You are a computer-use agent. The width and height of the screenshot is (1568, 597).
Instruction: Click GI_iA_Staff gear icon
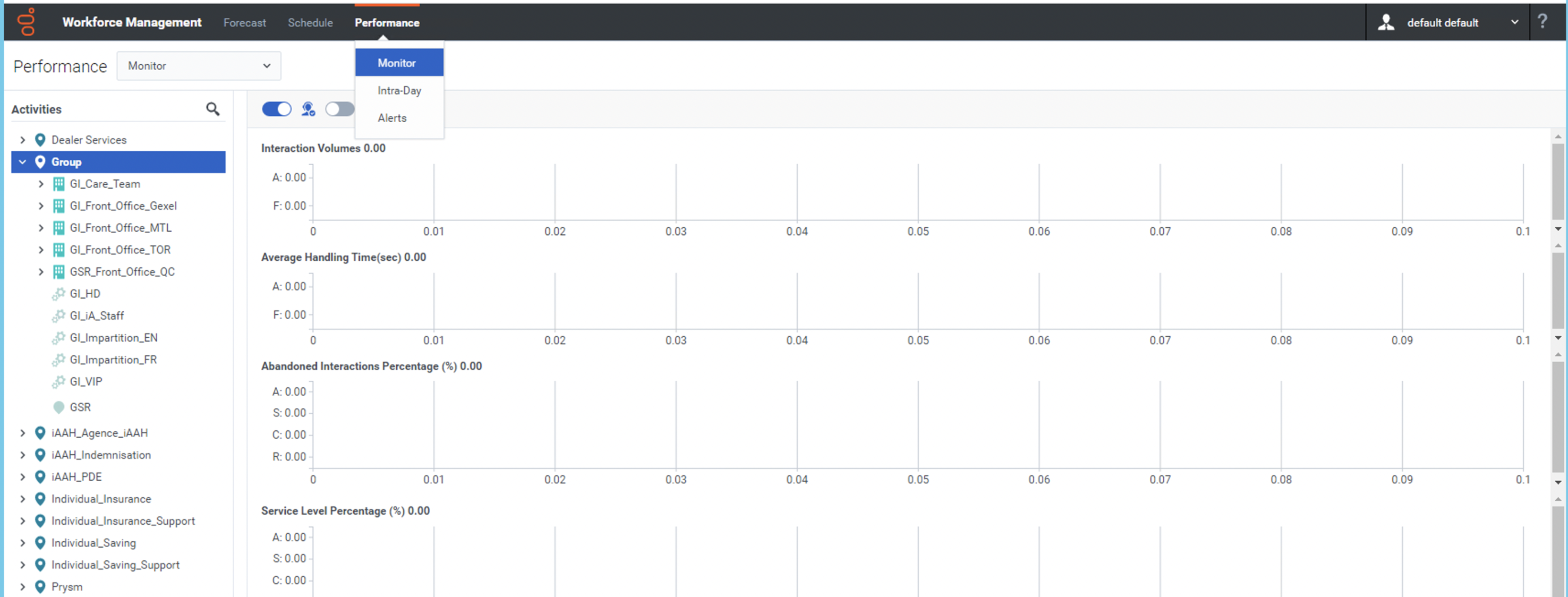point(58,316)
